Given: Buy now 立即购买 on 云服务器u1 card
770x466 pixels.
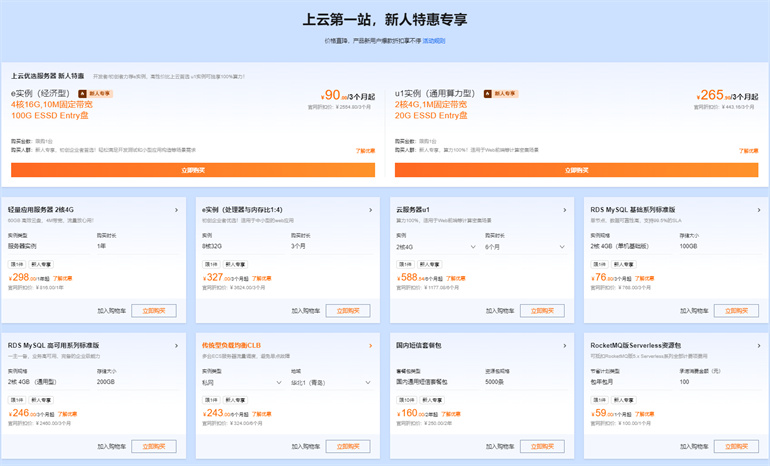Looking at the screenshot, I should tap(542, 310).
